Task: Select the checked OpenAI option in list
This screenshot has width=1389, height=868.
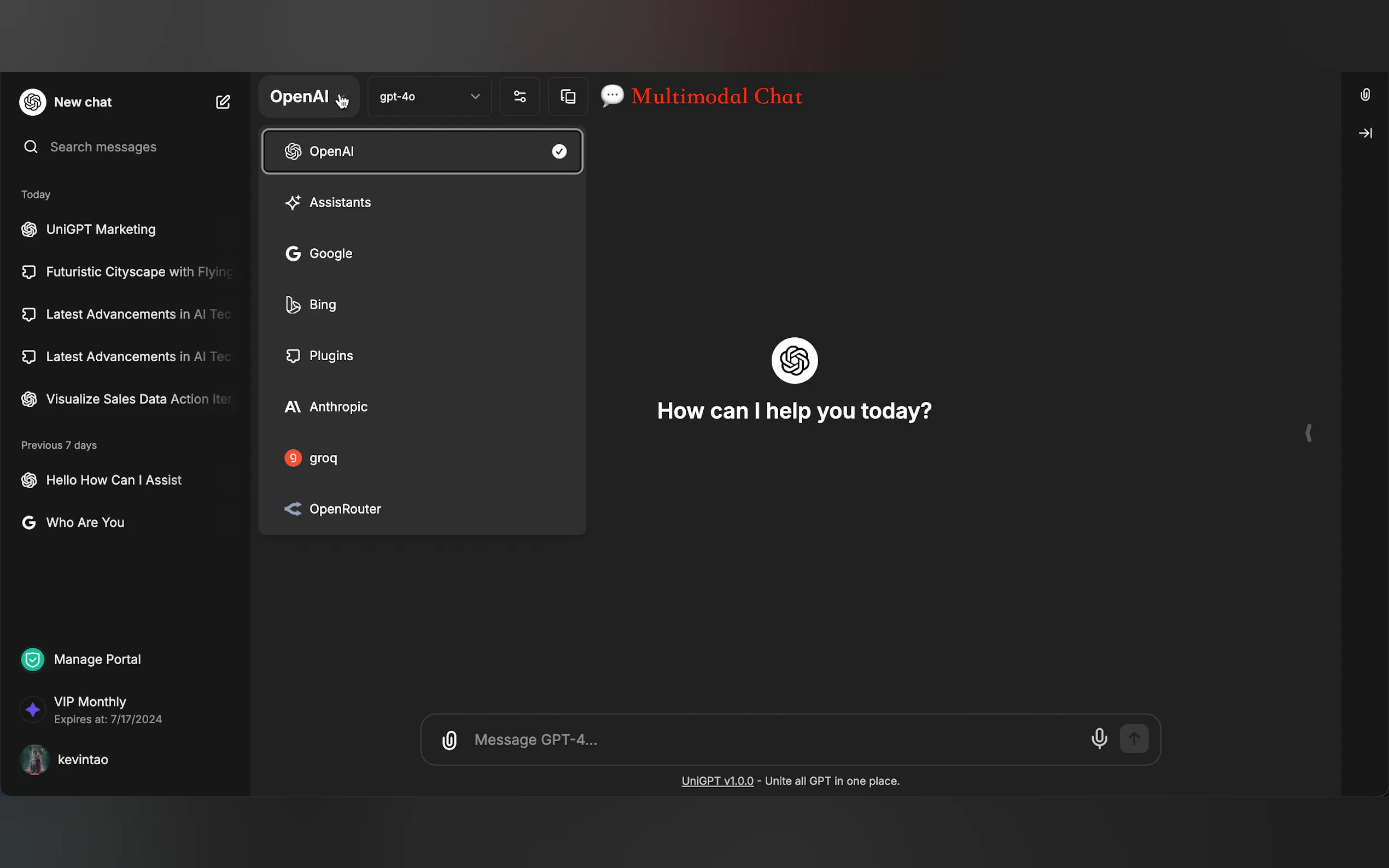Action: click(x=422, y=151)
